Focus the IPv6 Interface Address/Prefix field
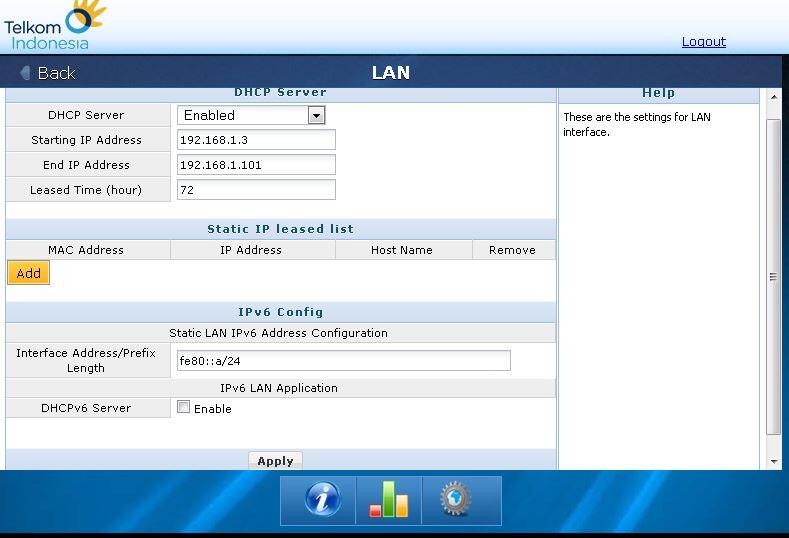Image resolution: width=789 pixels, height=538 pixels. tap(344, 361)
